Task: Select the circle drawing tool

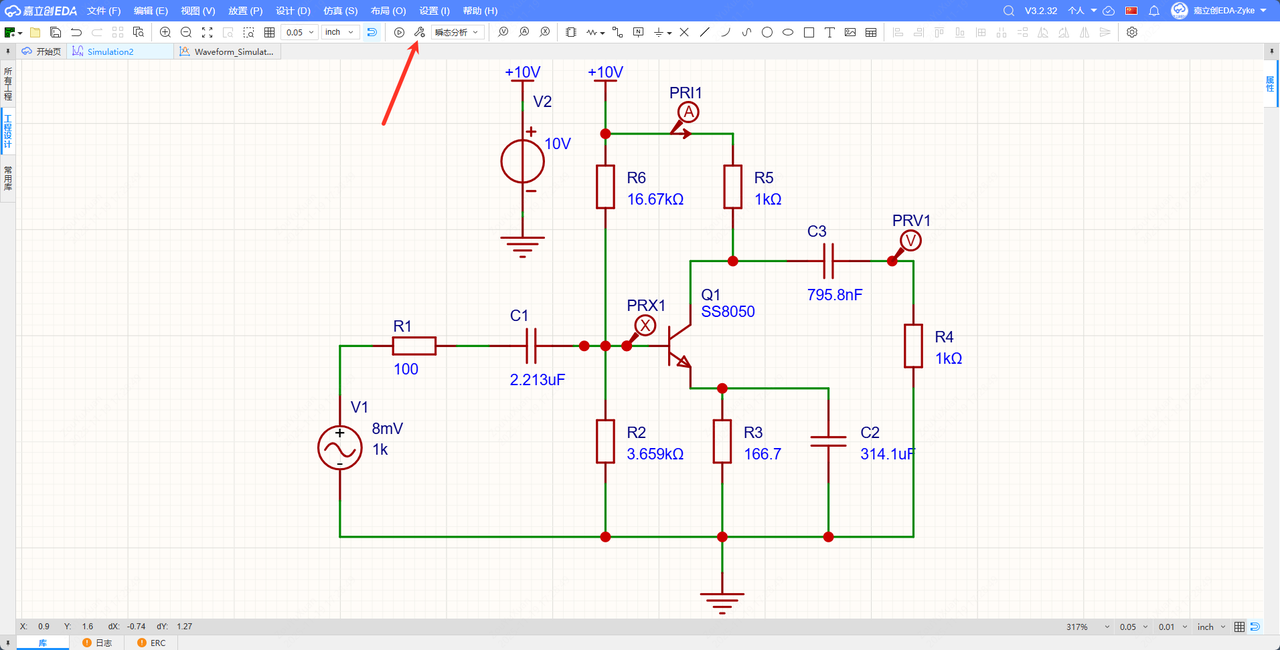Action: point(767,32)
